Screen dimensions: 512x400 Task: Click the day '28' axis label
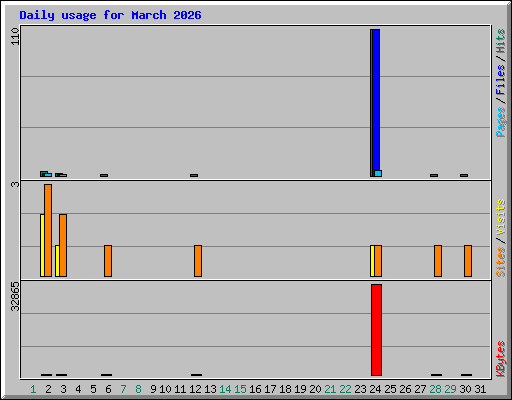pos(435,389)
